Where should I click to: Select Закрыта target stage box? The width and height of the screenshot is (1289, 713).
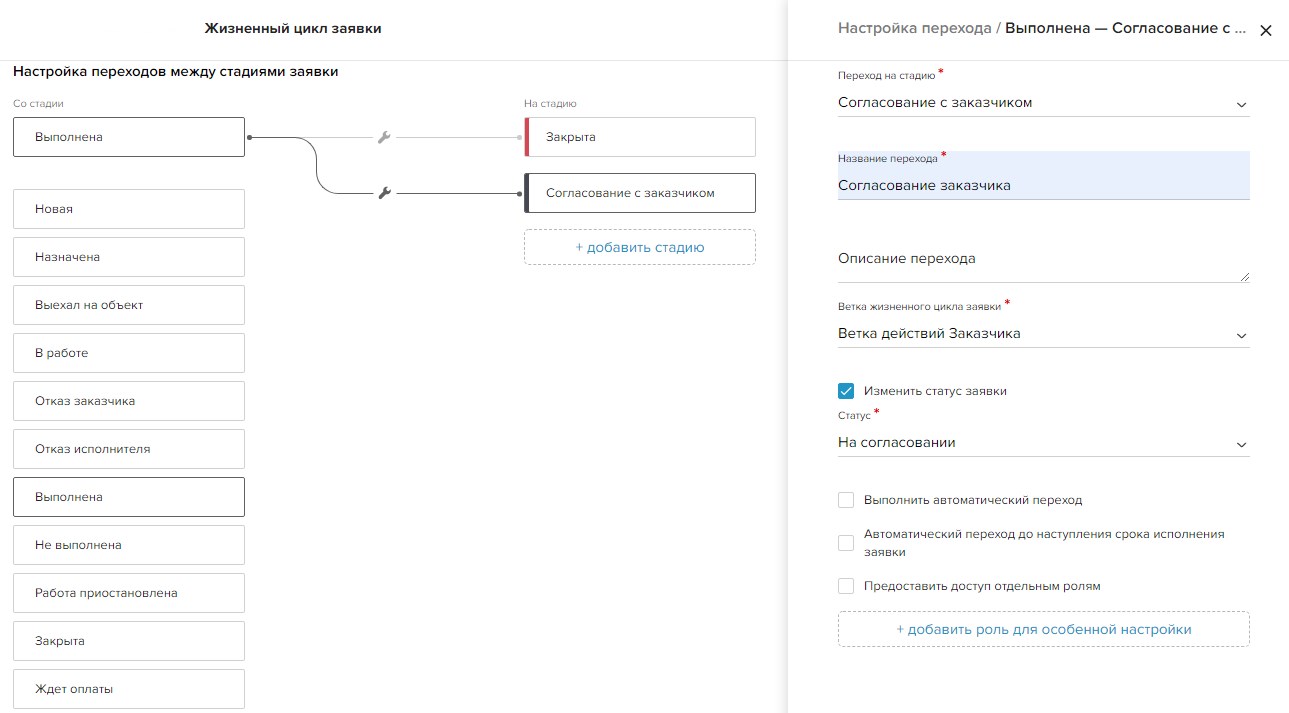pos(640,137)
